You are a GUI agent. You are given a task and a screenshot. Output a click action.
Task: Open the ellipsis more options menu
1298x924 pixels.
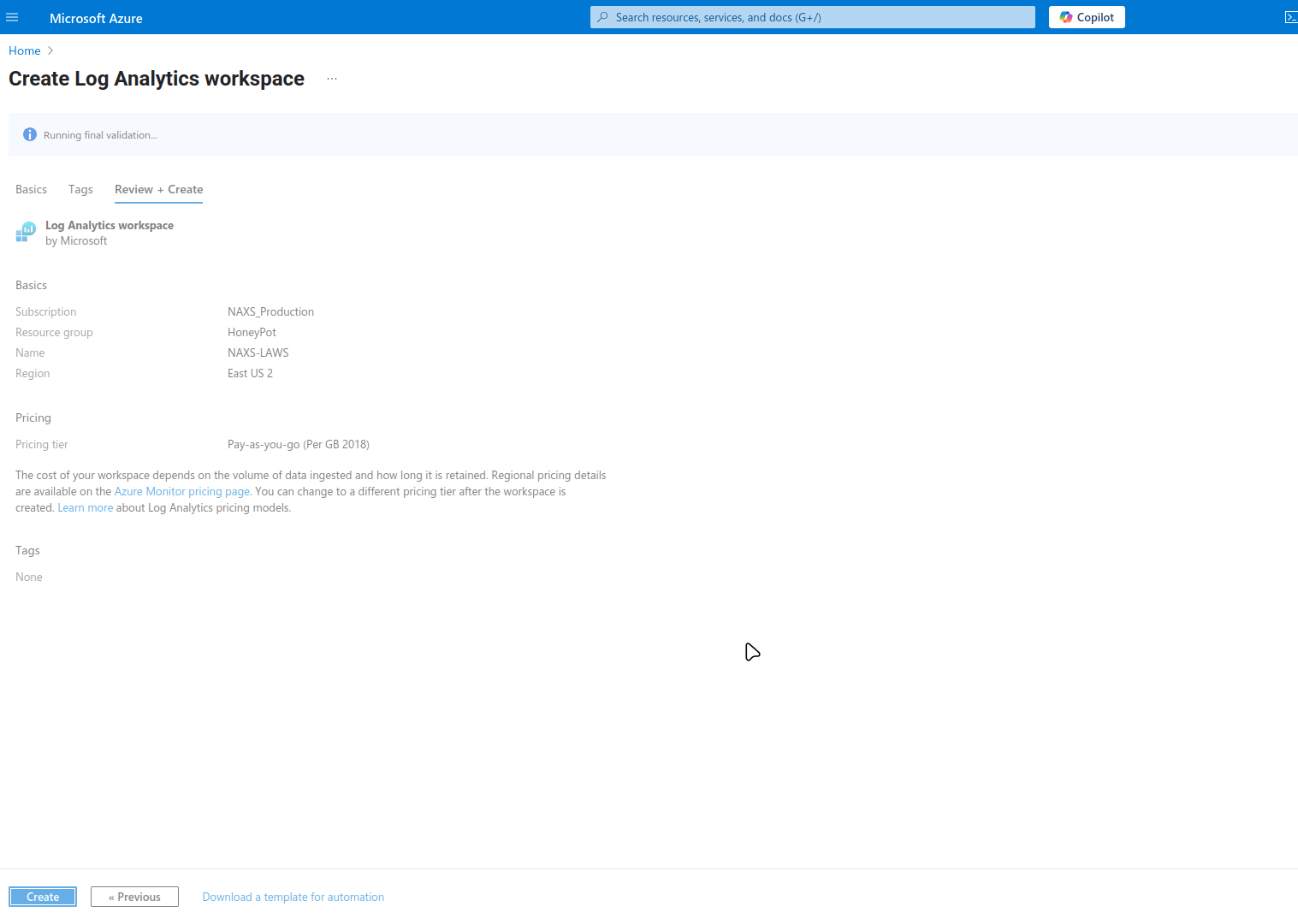click(x=332, y=79)
